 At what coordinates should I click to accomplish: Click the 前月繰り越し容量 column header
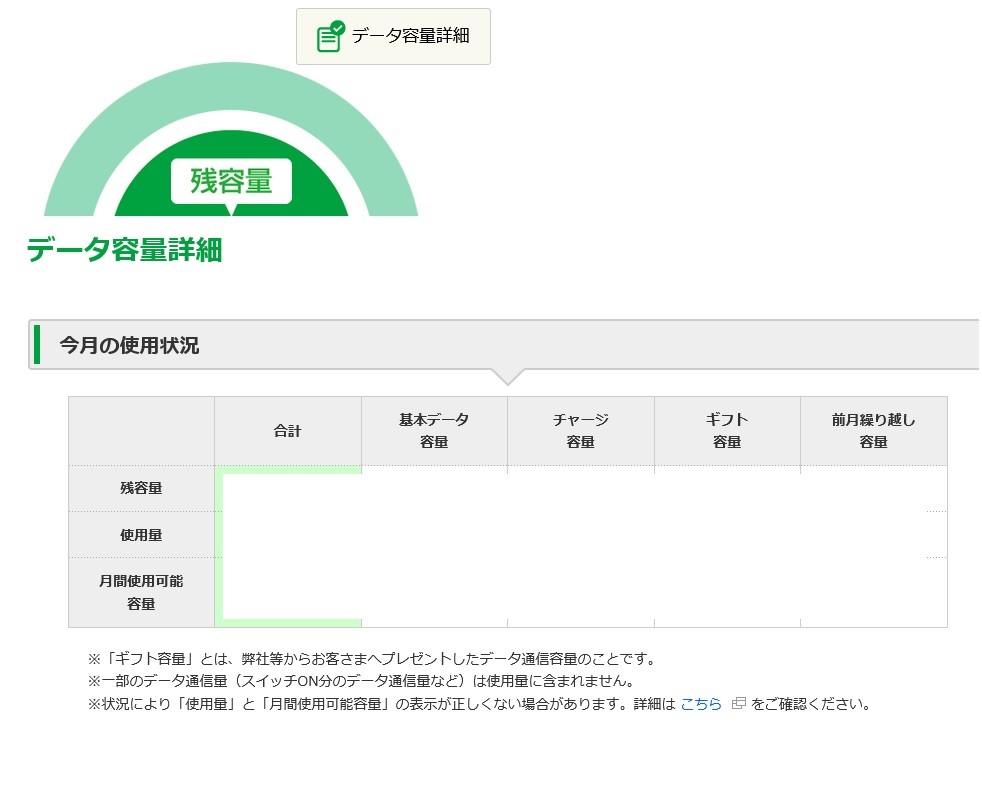point(873,431)
